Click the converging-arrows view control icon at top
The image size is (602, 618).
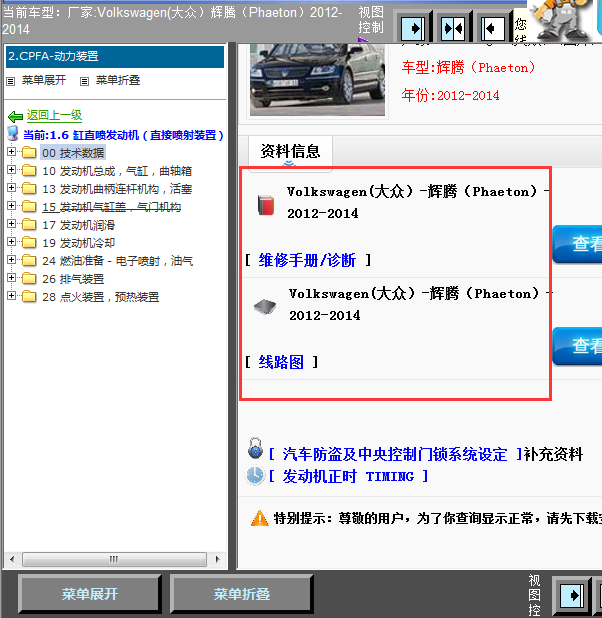click(453, 28)
